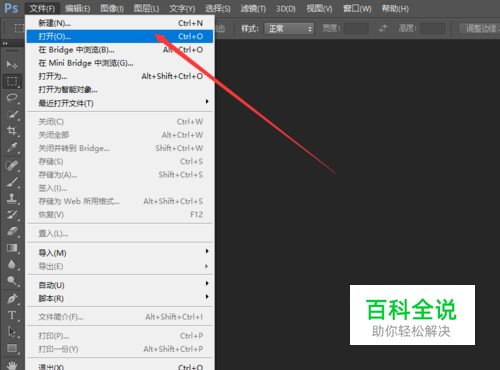Open the 图层(L) menu

coord(146,8)
